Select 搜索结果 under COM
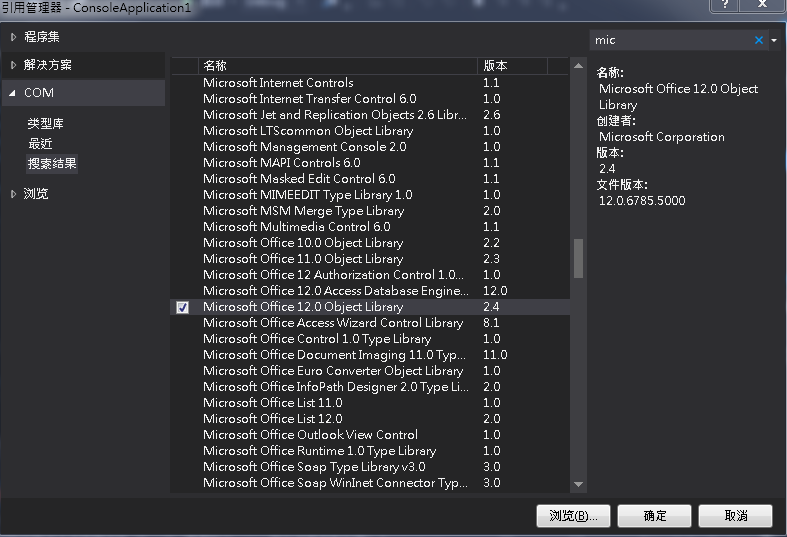 pyautogui.click(x=52, y=164)
